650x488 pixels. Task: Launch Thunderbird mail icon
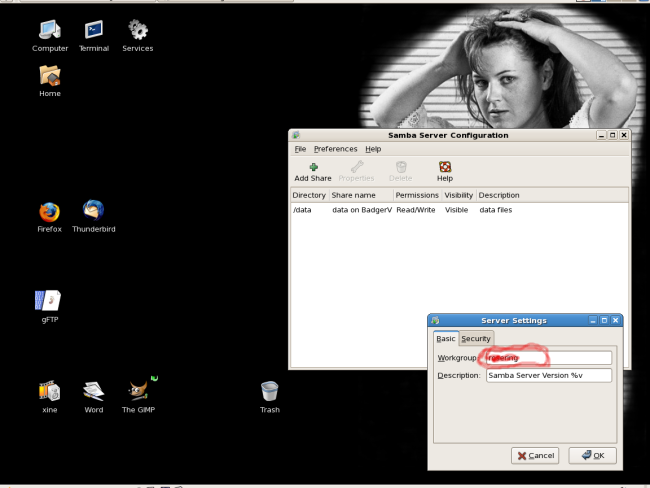(x=93, y=211)
